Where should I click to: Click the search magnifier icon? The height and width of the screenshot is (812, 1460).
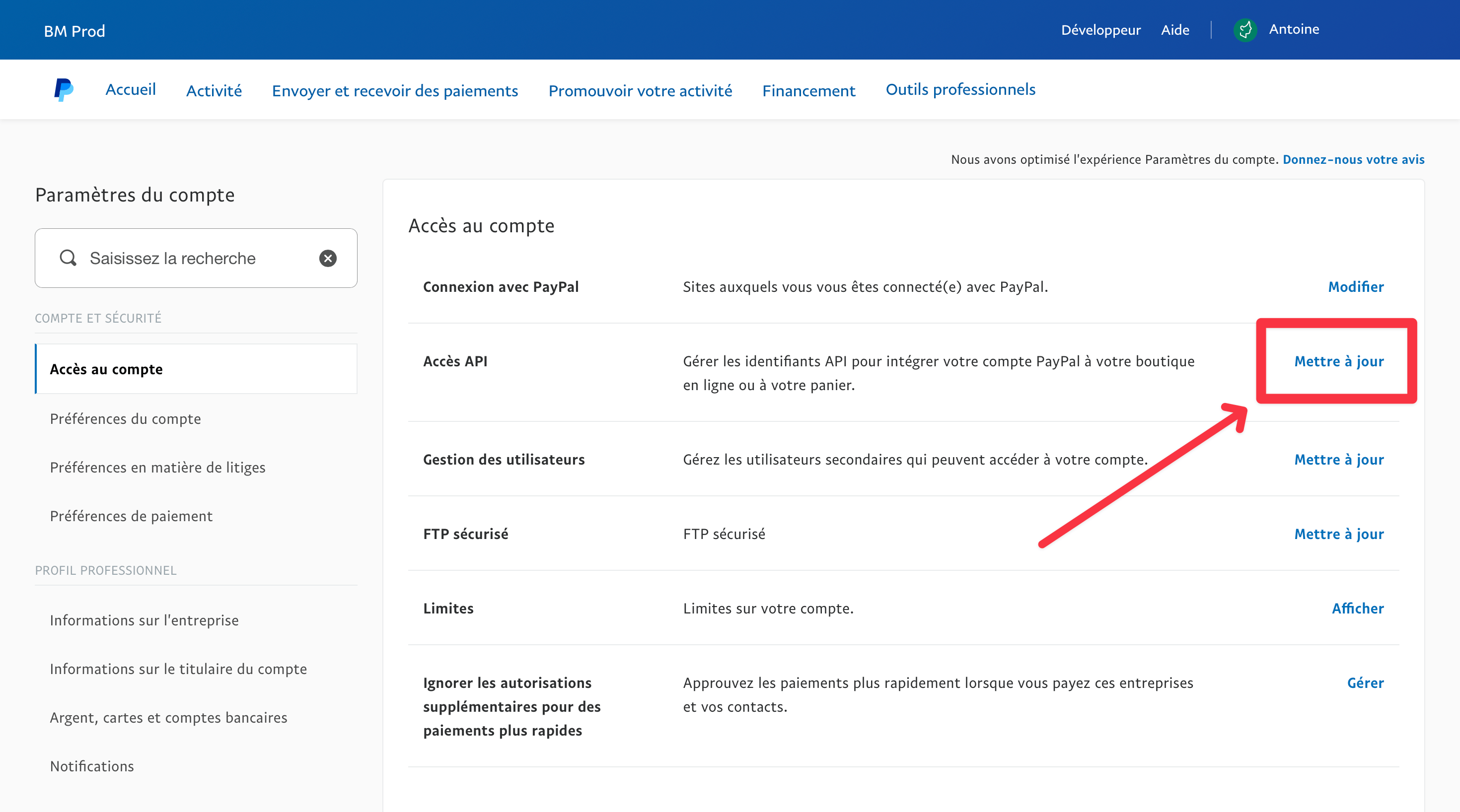click(x=68, y=258)
